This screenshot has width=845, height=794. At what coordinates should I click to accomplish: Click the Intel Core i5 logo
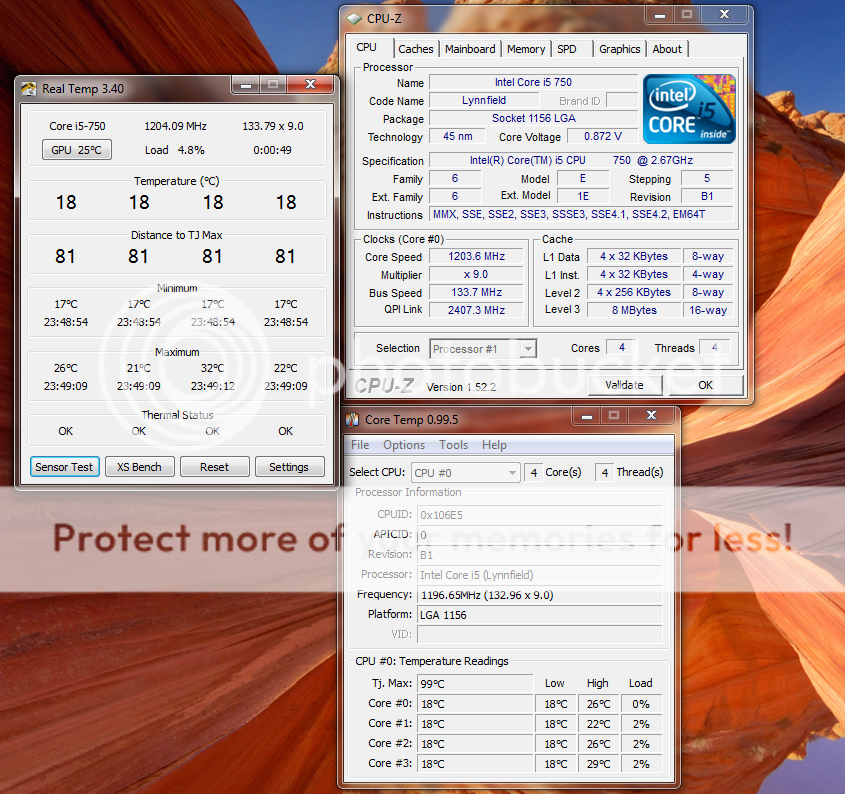coord(689,109)
